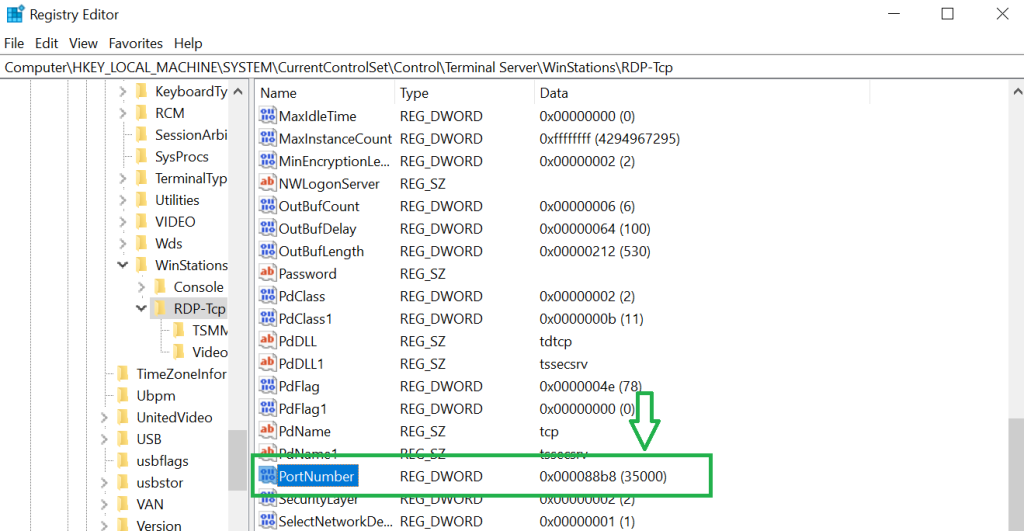Click the OutBufDelay DWORD icon

click(267, 229)
